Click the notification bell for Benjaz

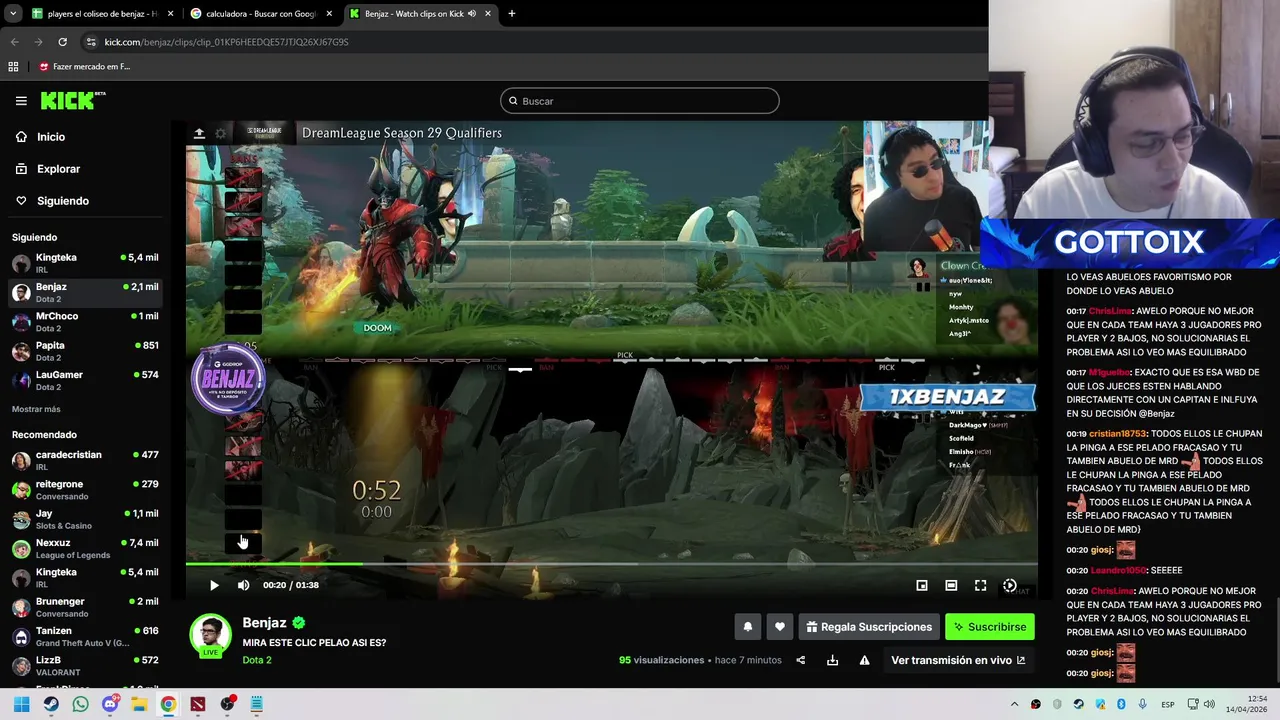tap(747, 627)
